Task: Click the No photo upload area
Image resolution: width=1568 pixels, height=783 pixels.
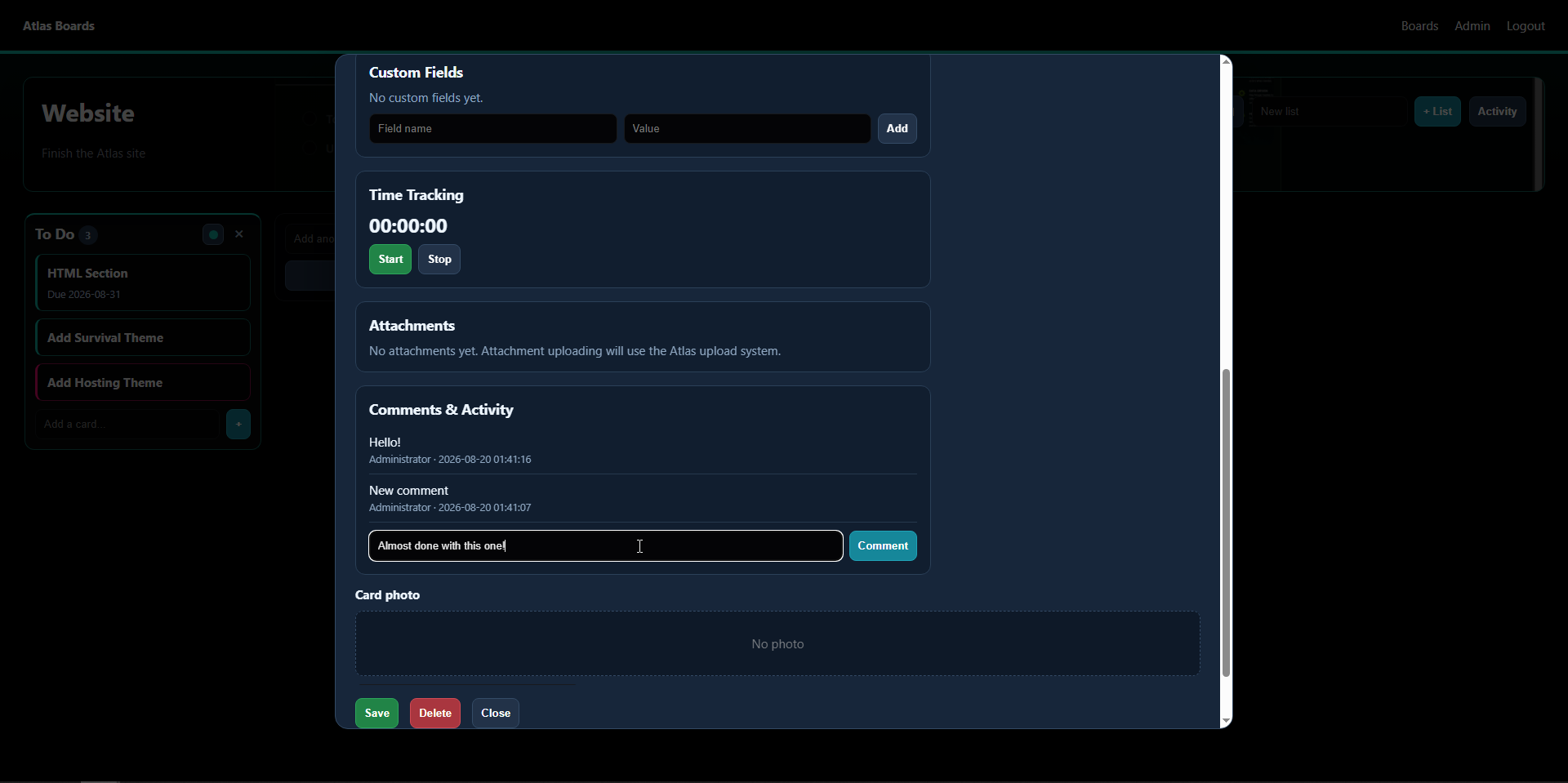Action: click(x=777, y=643)
